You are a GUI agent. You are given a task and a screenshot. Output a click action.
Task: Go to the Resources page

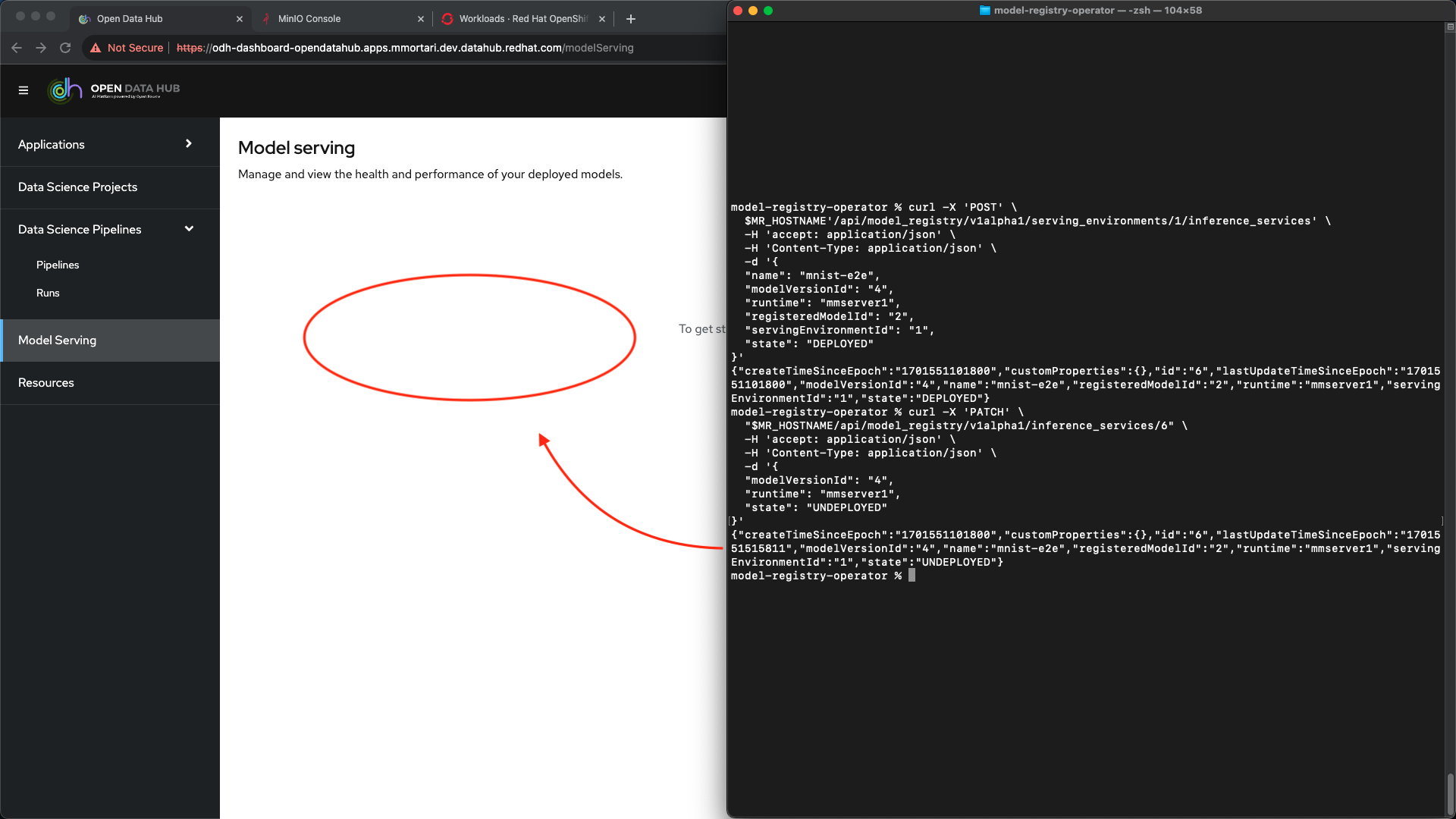[x=46, y=383]
